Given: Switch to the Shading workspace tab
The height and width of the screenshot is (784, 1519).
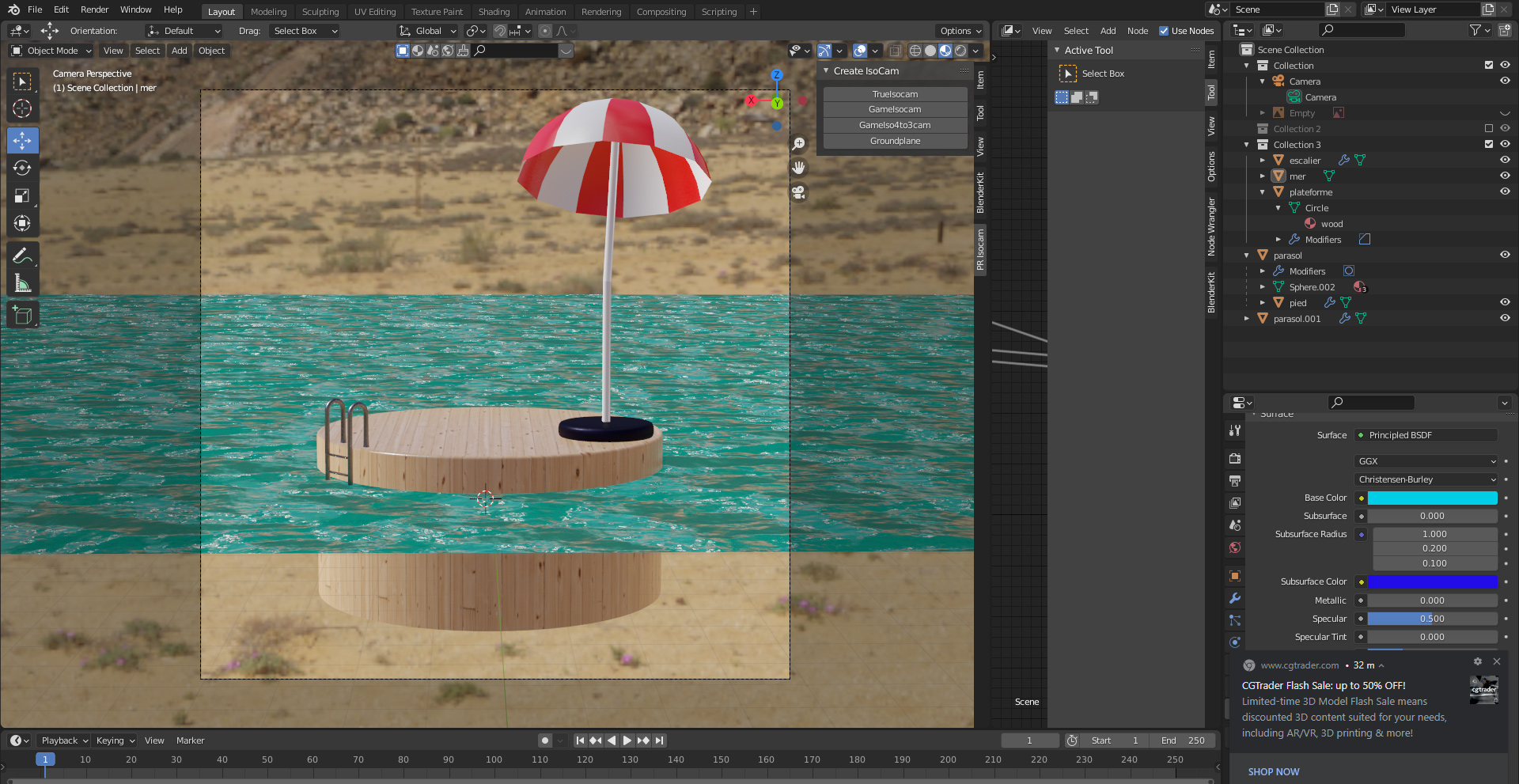Looking at the screenshot, I should coord(494,12).
